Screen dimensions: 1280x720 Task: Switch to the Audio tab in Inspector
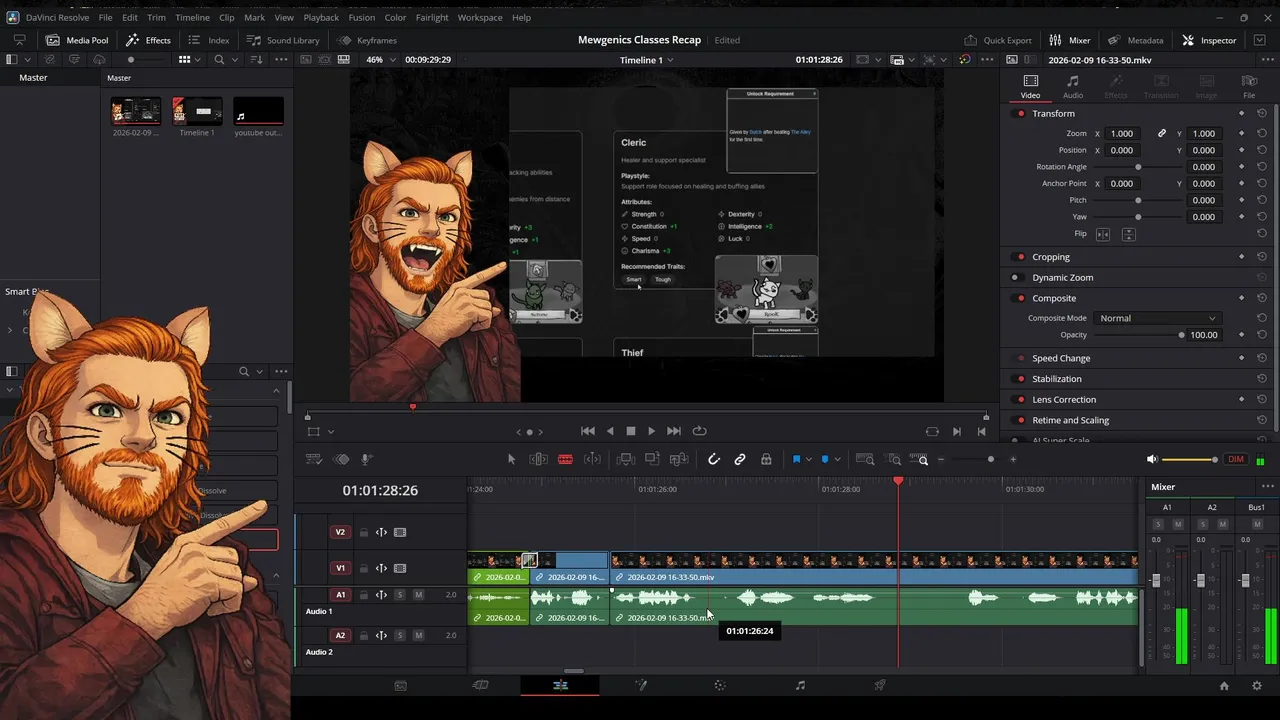coord(1072,87)
